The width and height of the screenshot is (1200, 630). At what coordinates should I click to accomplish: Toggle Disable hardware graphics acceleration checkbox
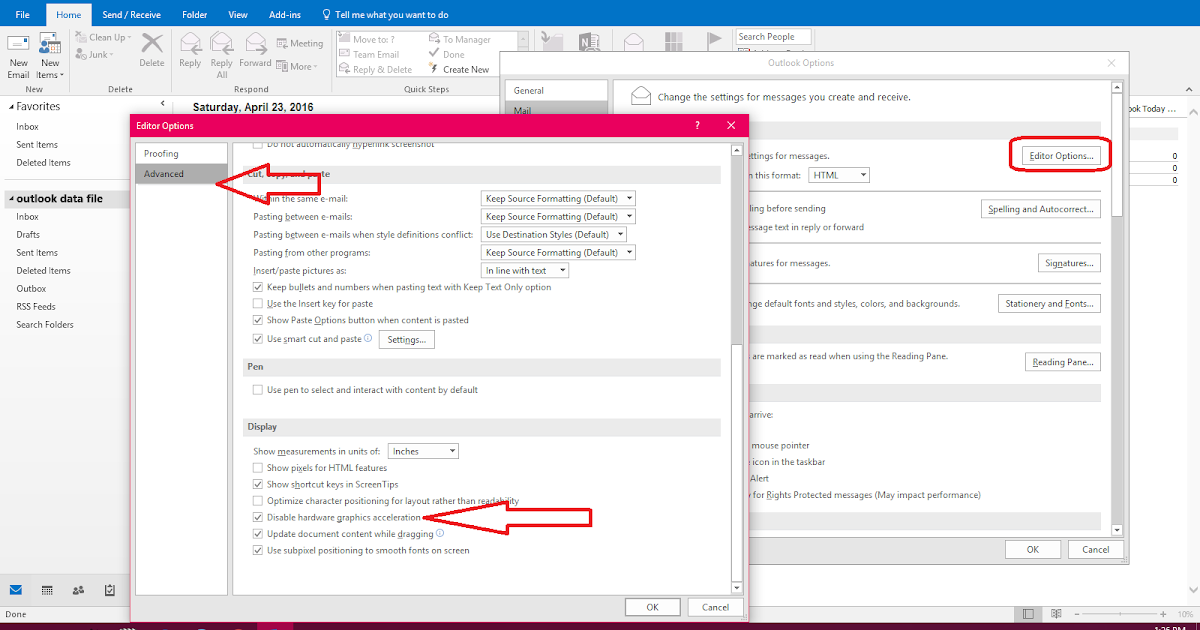pyautogui.click(x=259, y=517)
